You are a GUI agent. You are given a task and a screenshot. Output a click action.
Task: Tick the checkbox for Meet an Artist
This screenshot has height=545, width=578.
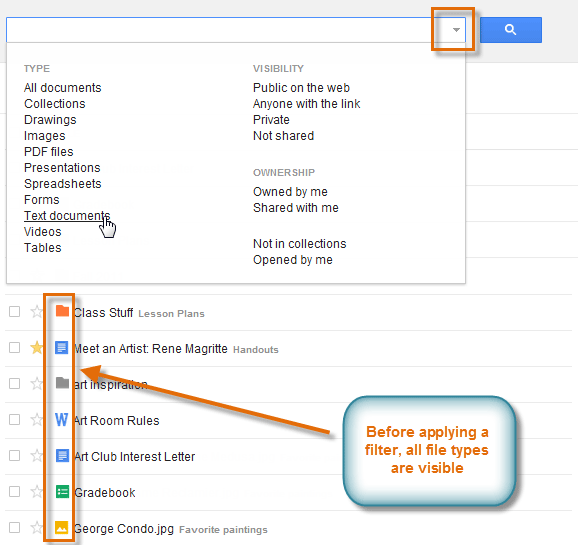pos(14,347)
